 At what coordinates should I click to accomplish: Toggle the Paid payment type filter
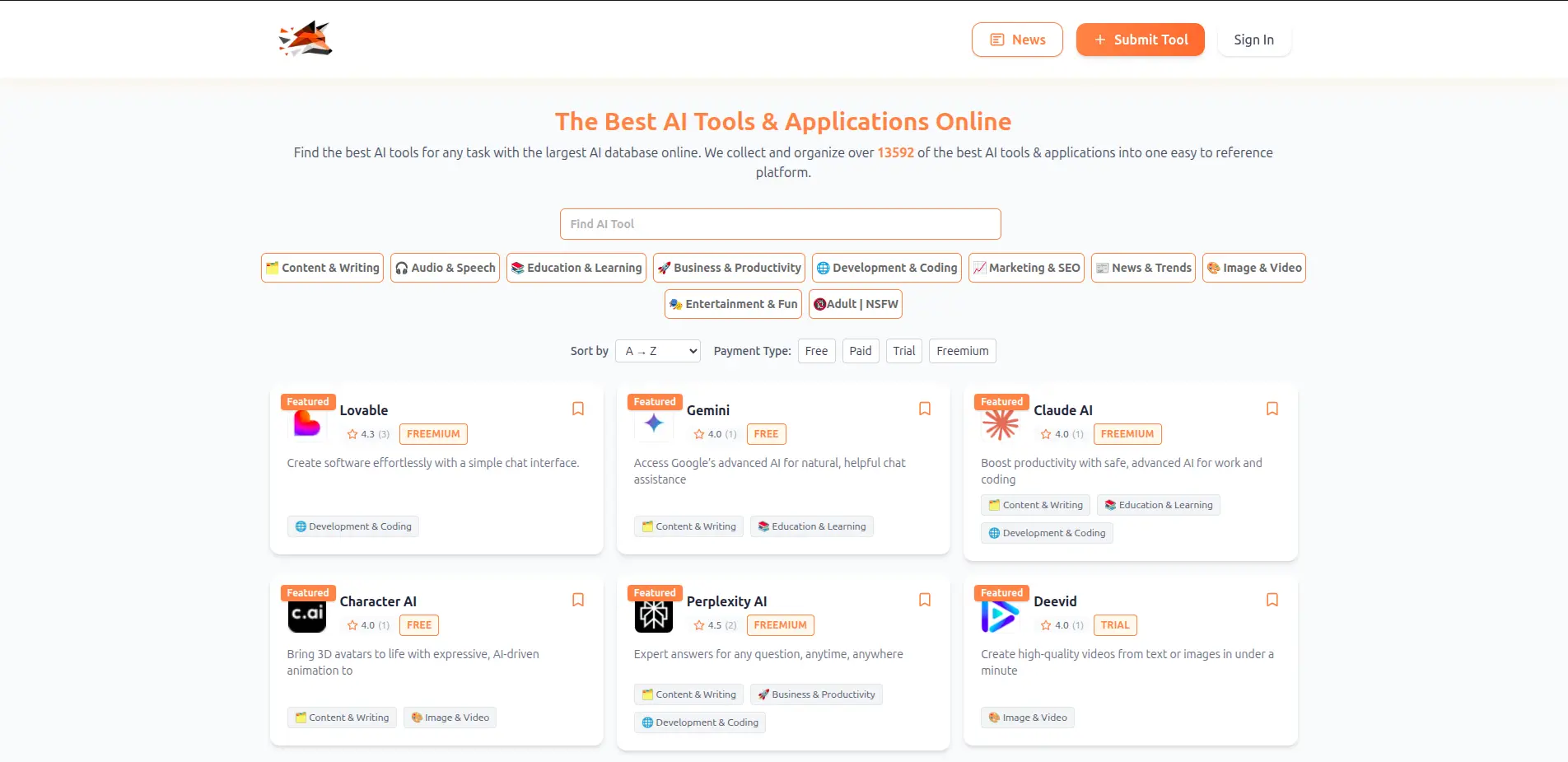click(x=861, y=351)
